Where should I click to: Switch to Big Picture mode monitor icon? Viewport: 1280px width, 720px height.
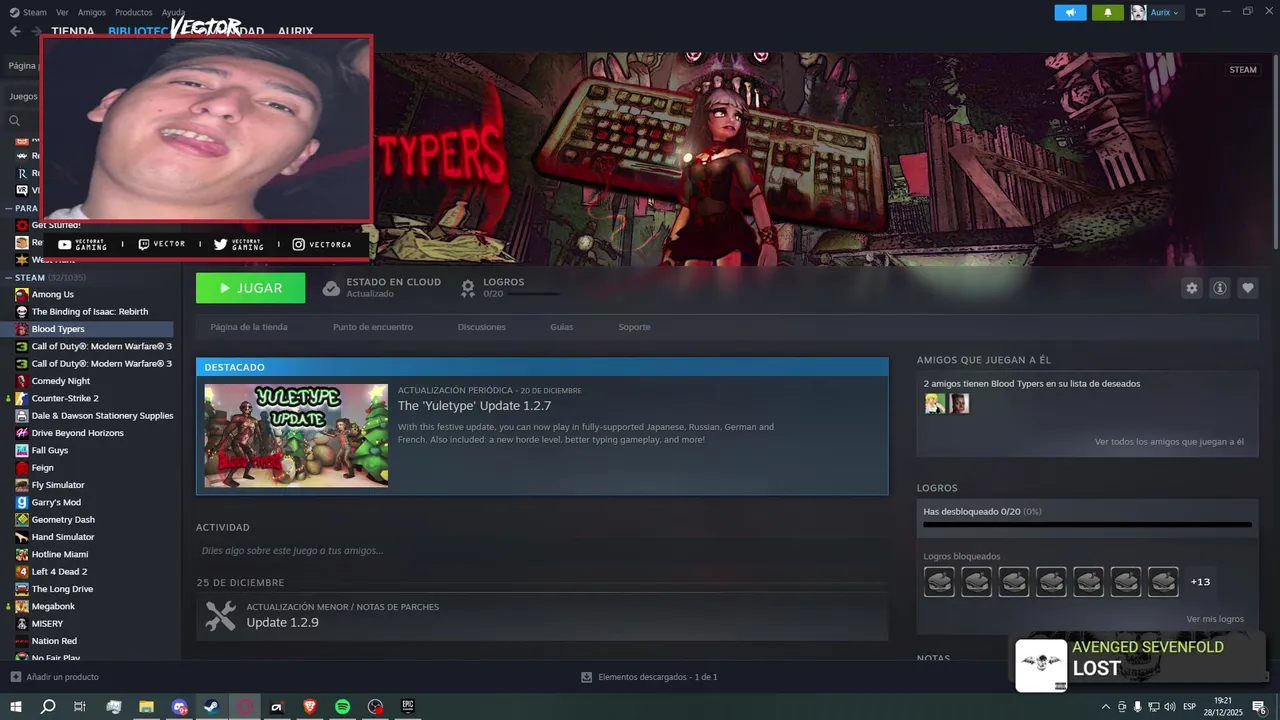click(x=1200, y=12)
